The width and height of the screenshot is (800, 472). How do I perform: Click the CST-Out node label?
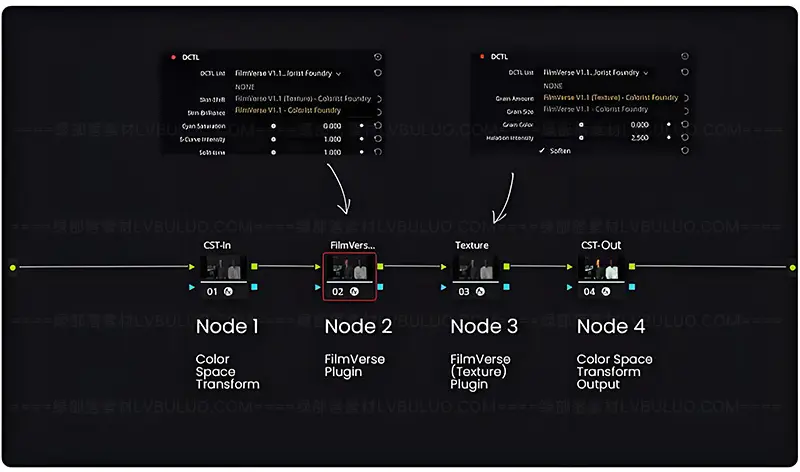point(601,245)
